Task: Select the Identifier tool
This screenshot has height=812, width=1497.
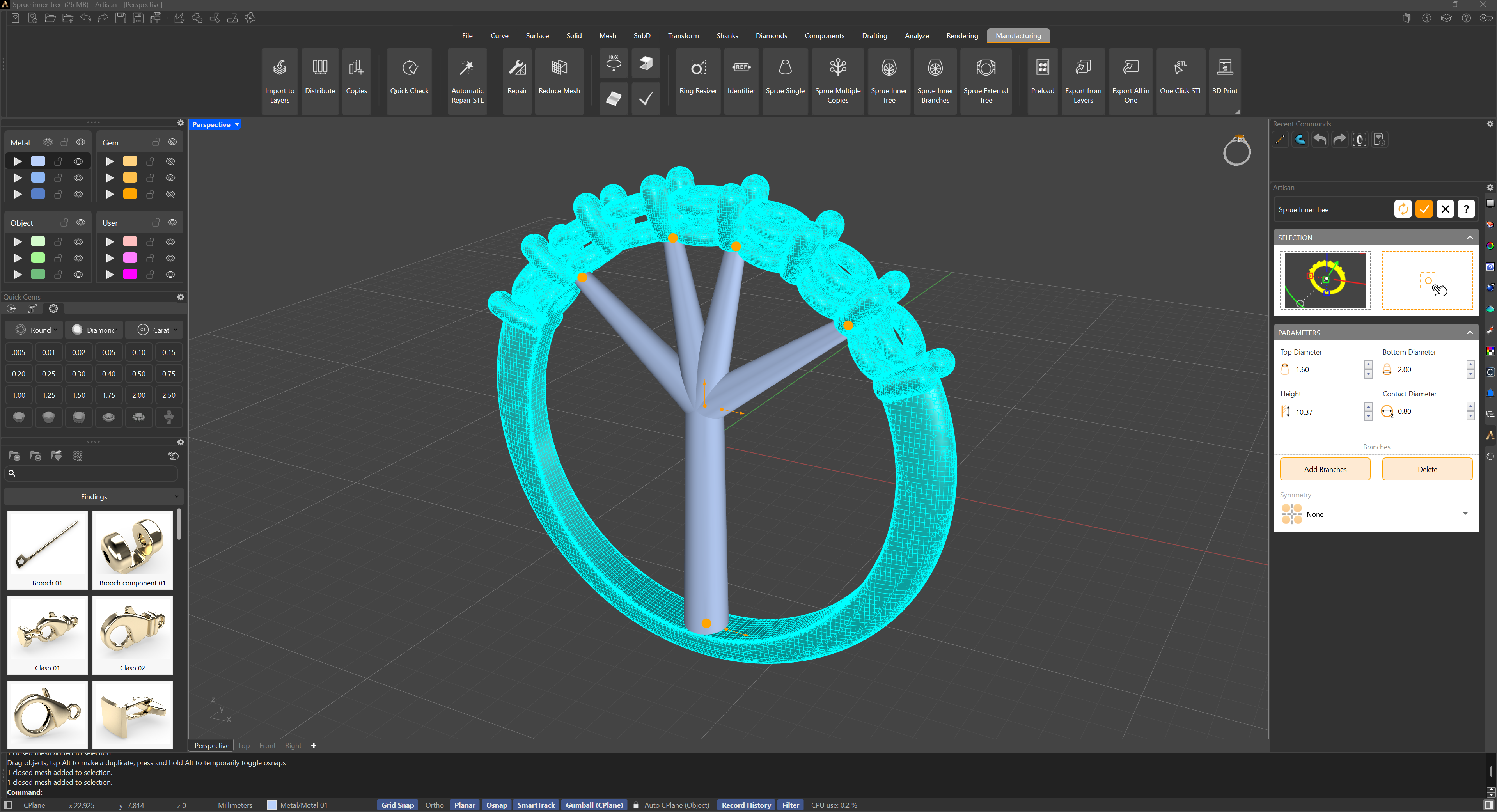Action: (741, 82)
